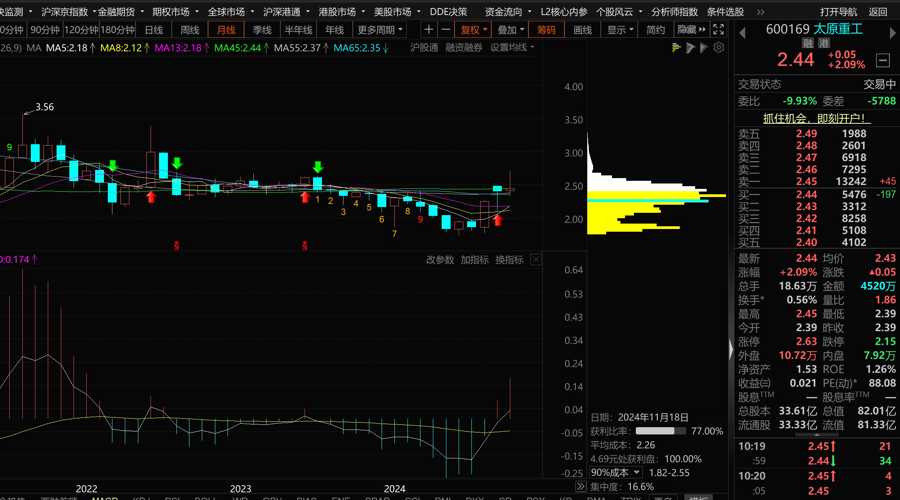Close the indicator panel with X icon
The height and width of the screenshot is (500, 900).
(x=536, y=260)
